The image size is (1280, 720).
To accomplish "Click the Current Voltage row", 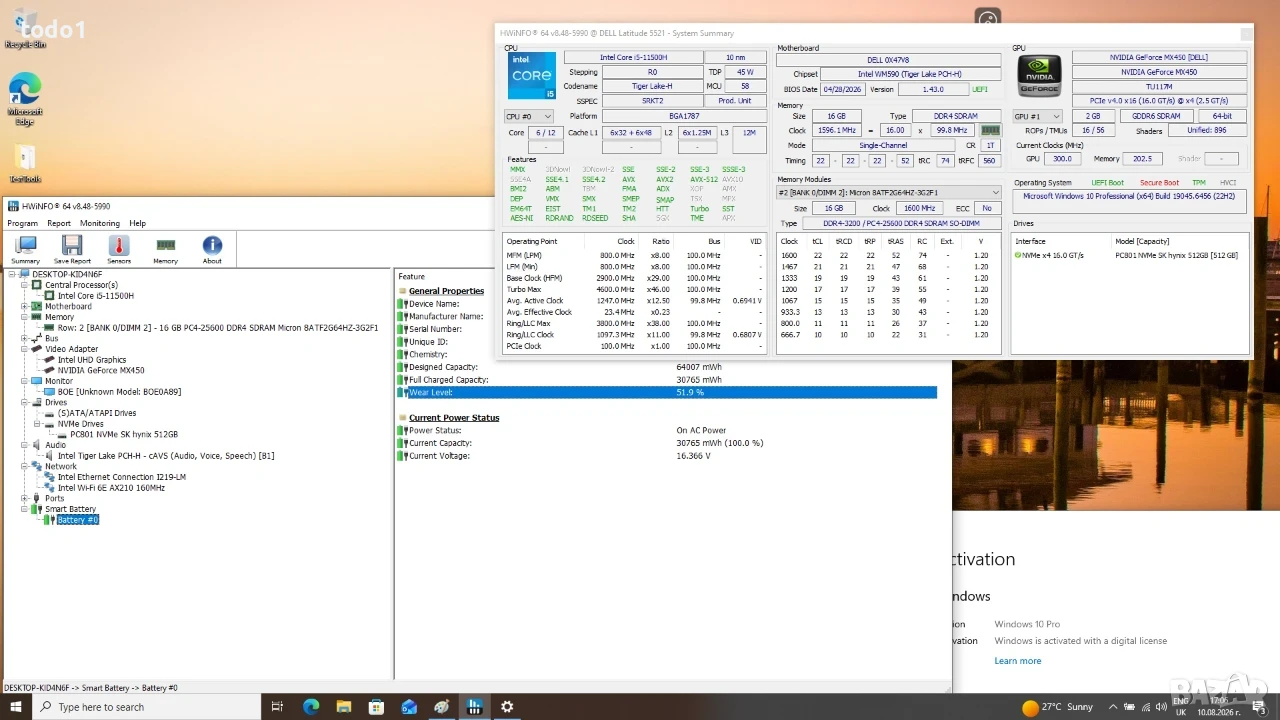I will 667,456.
